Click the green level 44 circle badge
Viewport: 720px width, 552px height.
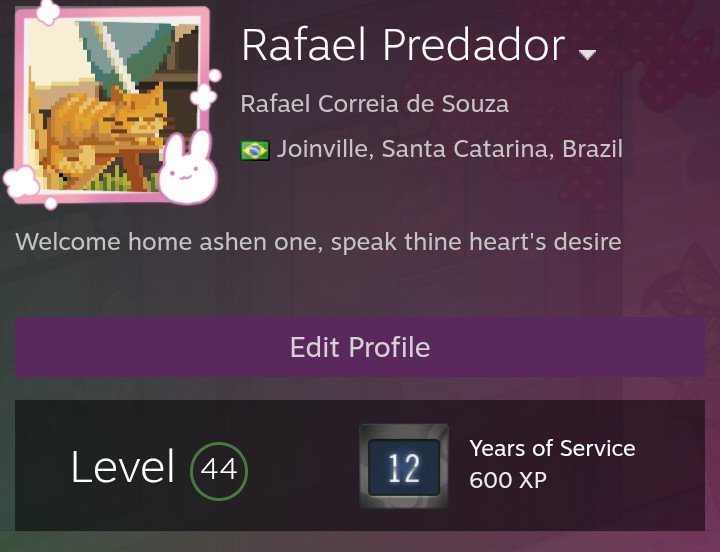click(x=219, y=468)
